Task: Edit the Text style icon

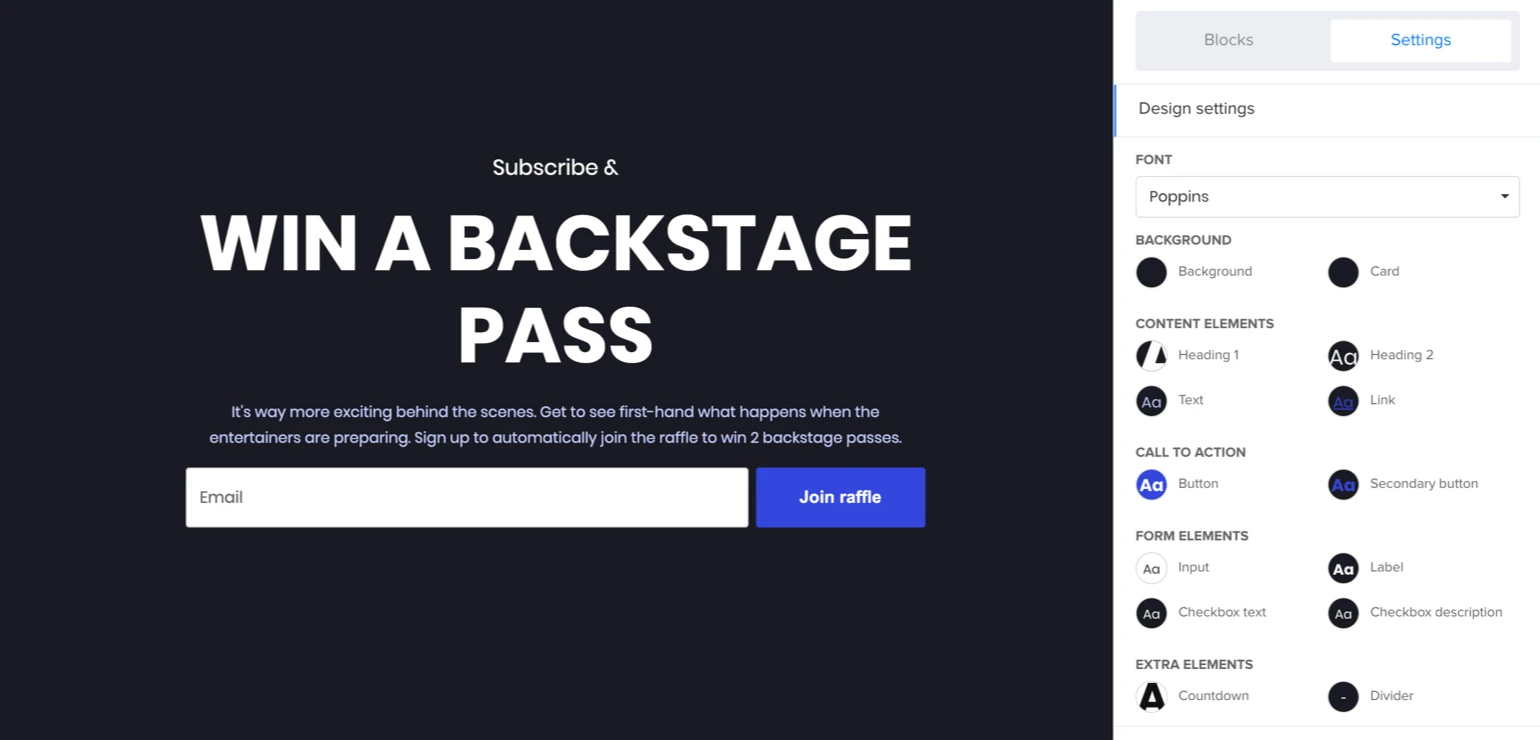Action: click(1151, 401)
